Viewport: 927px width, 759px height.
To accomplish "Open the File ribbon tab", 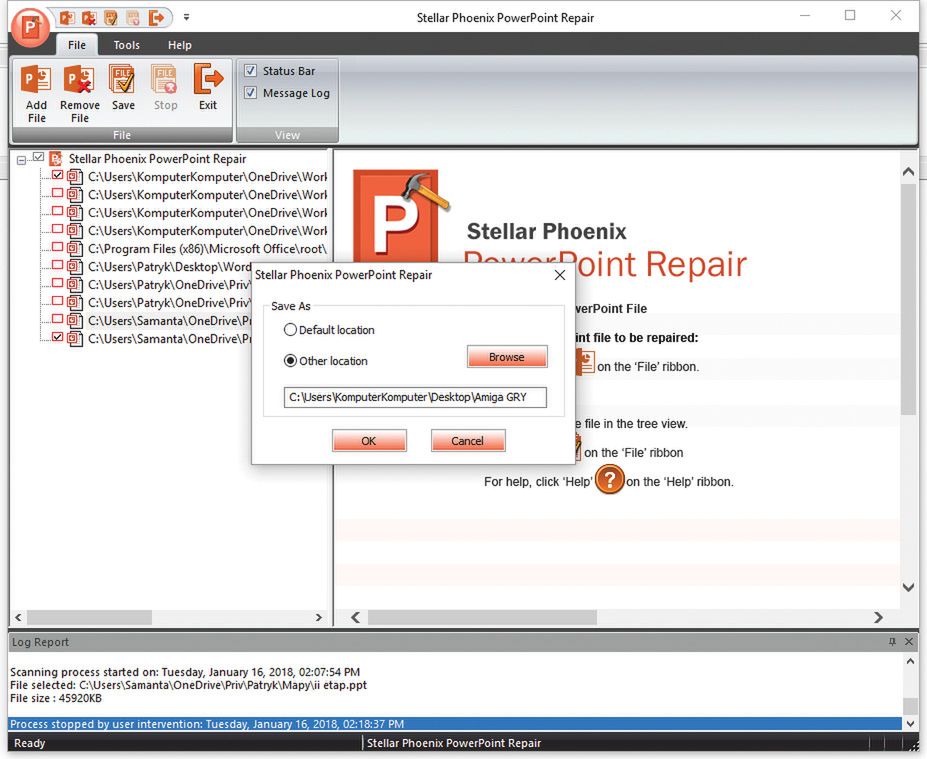I will pos(76,45).
